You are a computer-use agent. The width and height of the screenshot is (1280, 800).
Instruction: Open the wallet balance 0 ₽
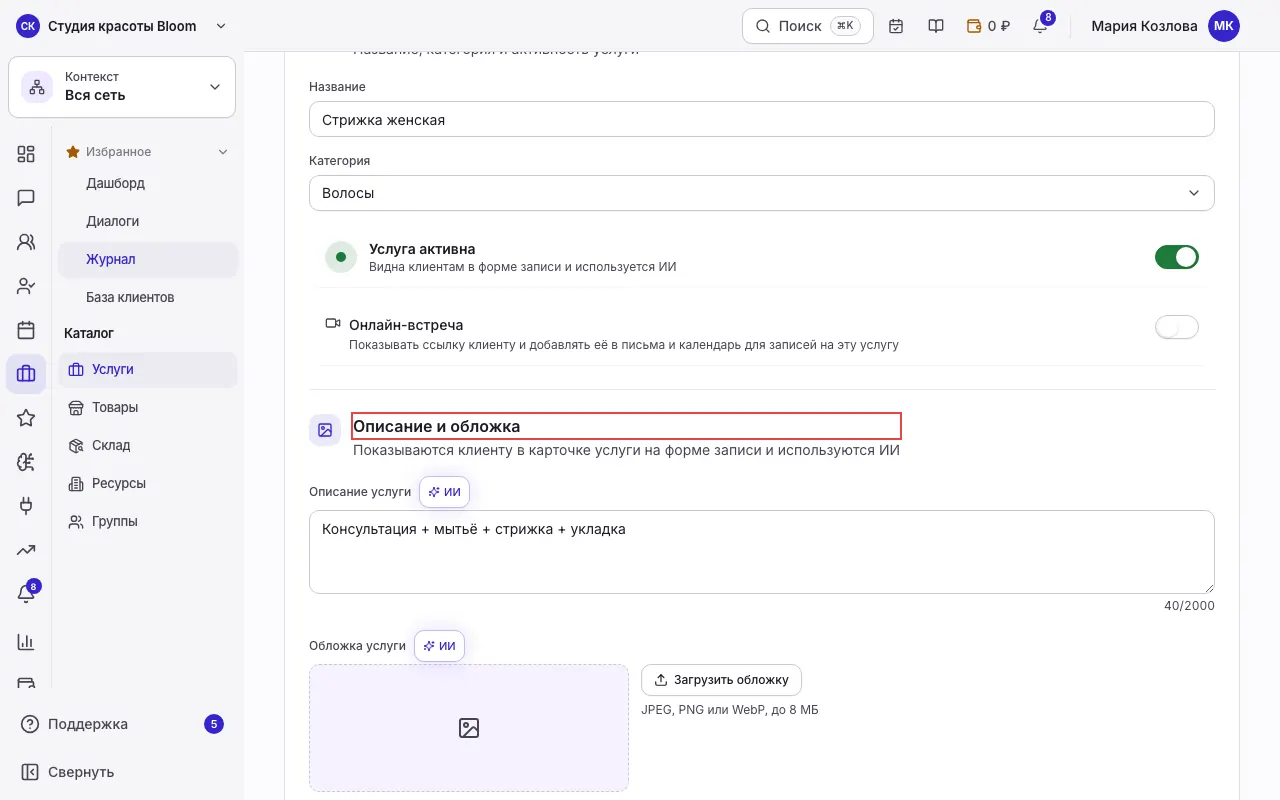coord(988,26)
